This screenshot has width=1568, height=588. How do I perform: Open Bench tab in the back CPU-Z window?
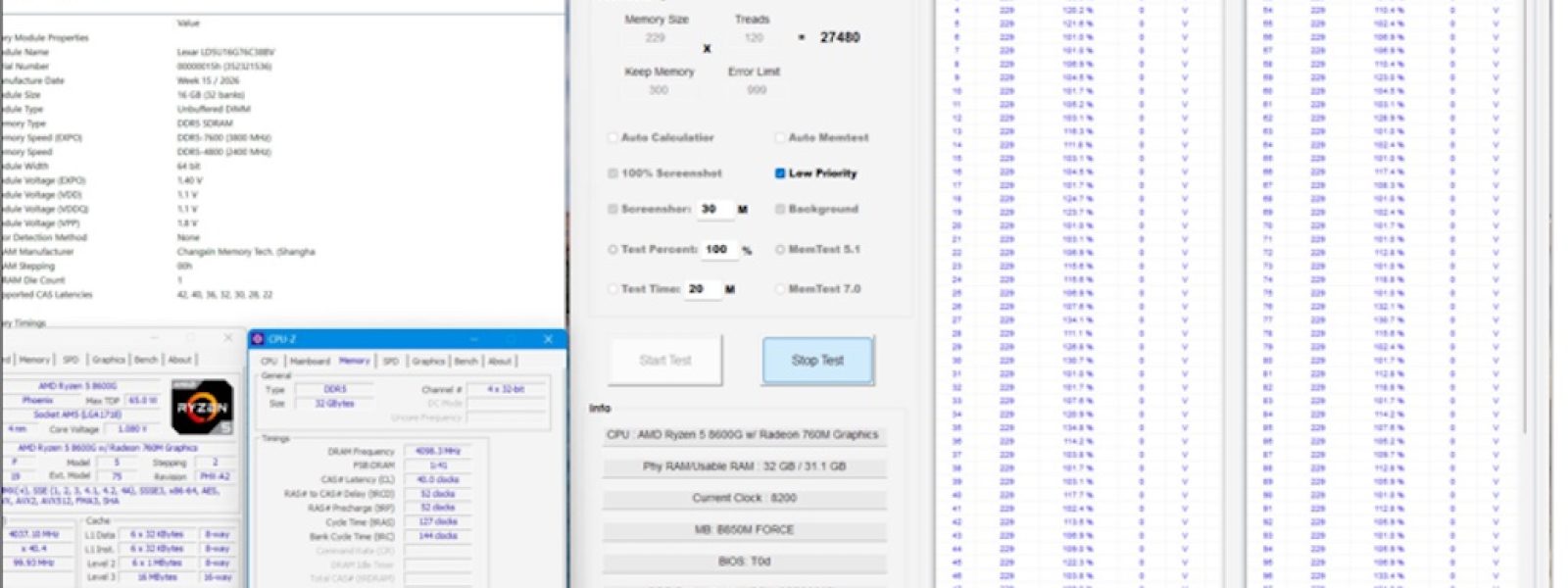coord(146,360)
